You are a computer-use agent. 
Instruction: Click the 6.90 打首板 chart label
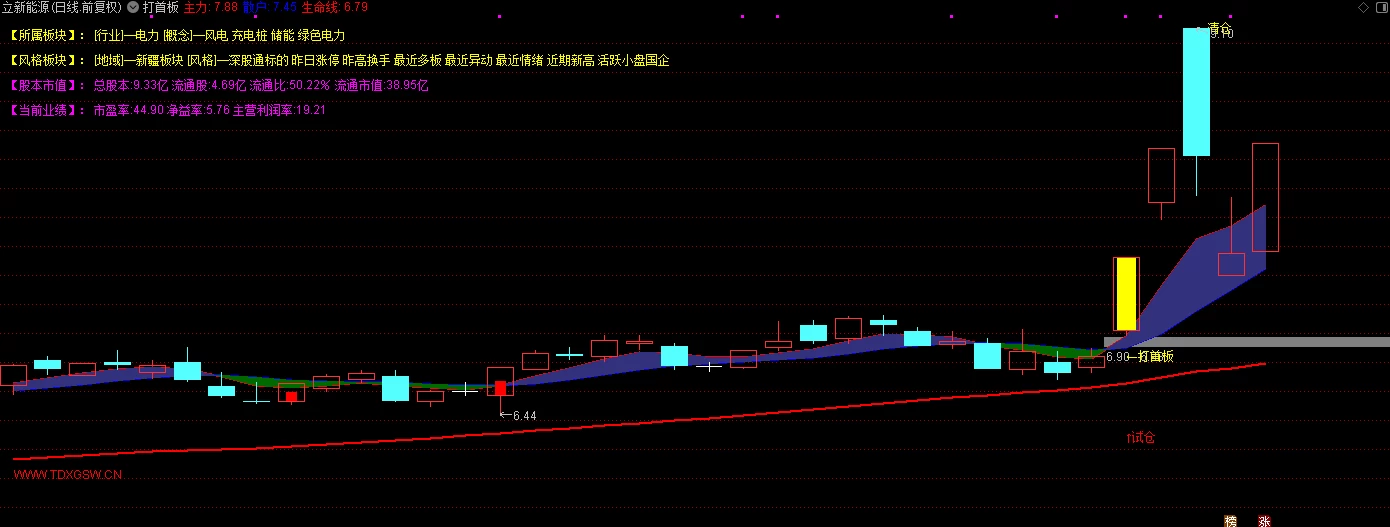(x=1140, y=356)
